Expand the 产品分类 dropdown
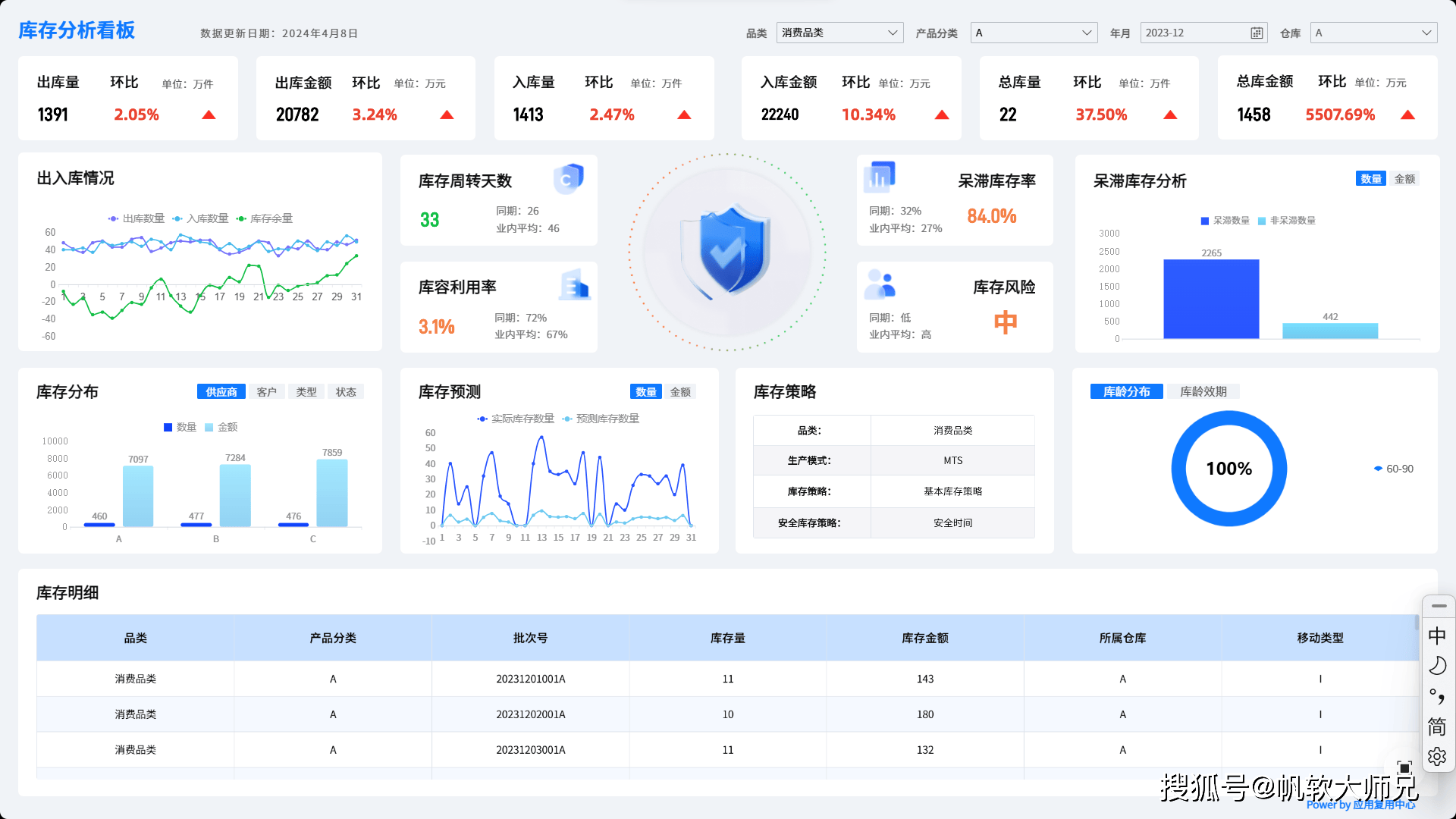Image resolution: width=1456 pixels, height=819 pixels. pyautogui.click(x=1034, y=33)
